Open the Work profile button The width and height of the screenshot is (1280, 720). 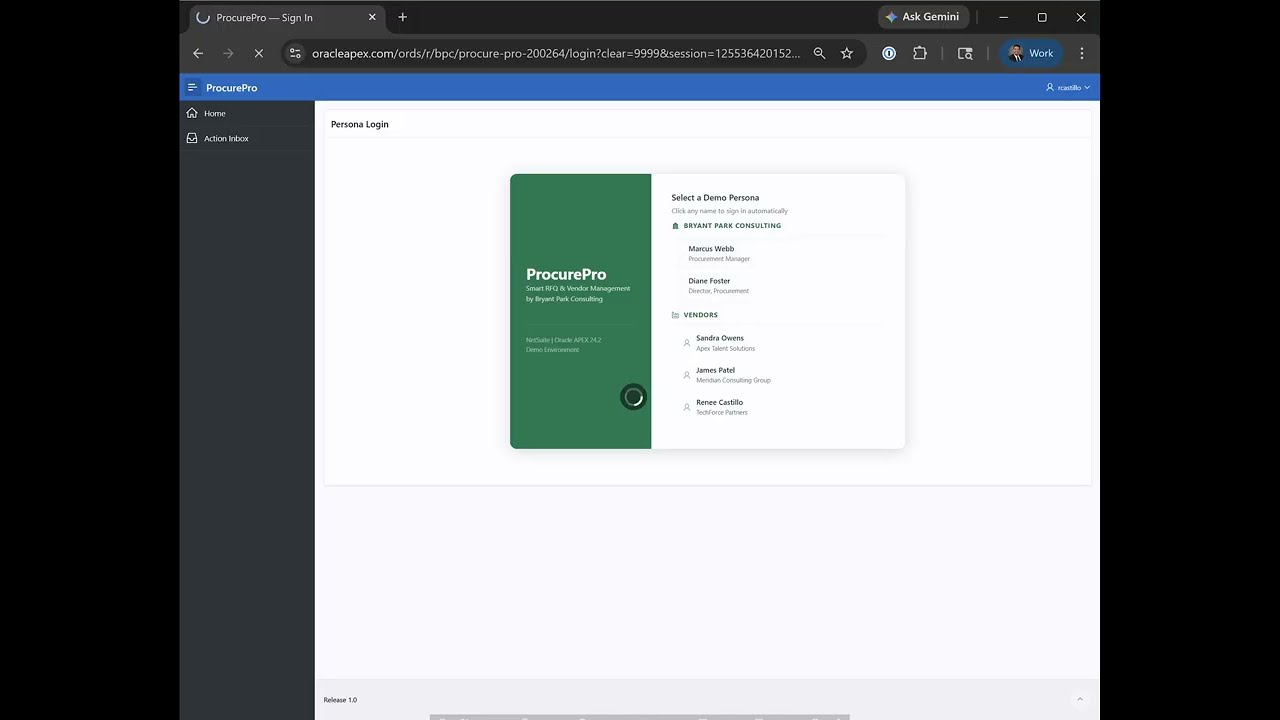pyautogui.click(x=1031, y=53)
